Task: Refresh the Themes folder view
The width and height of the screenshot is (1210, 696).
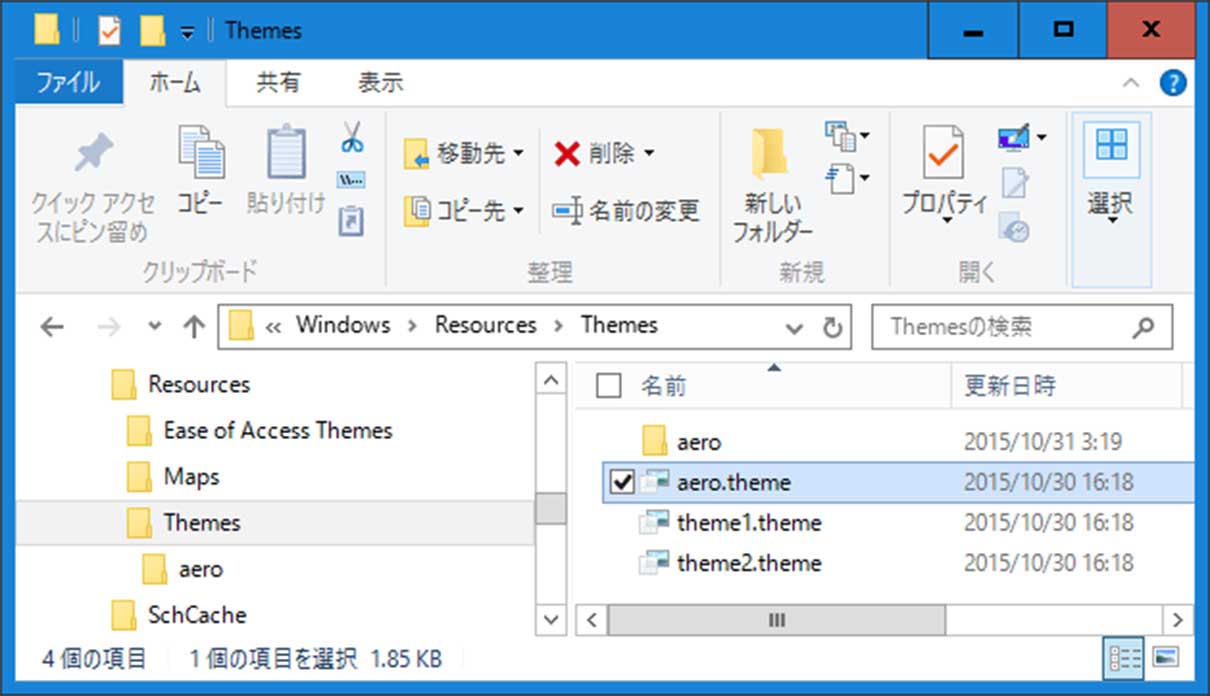Action: pyautogui.click(x=832, y=327)
